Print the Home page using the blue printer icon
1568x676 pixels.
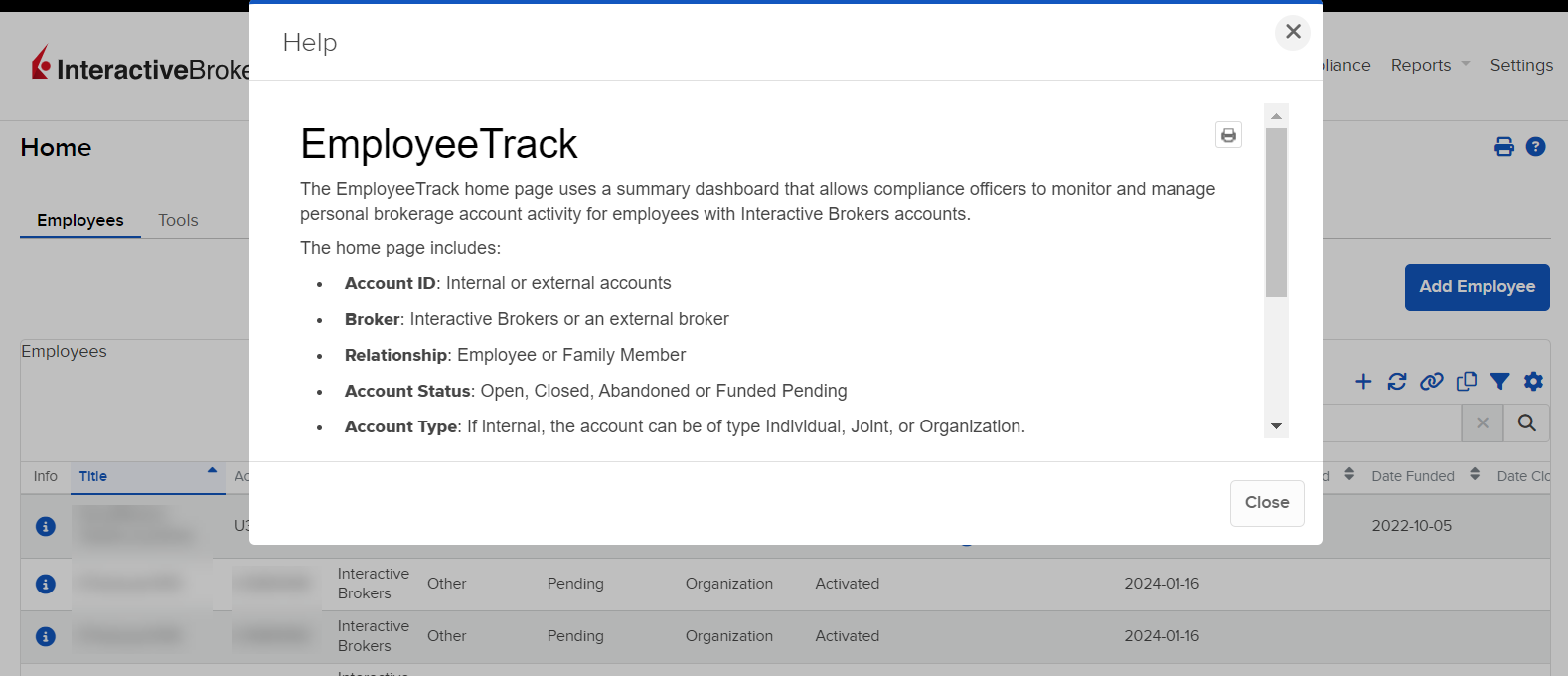click(1503, 147)
